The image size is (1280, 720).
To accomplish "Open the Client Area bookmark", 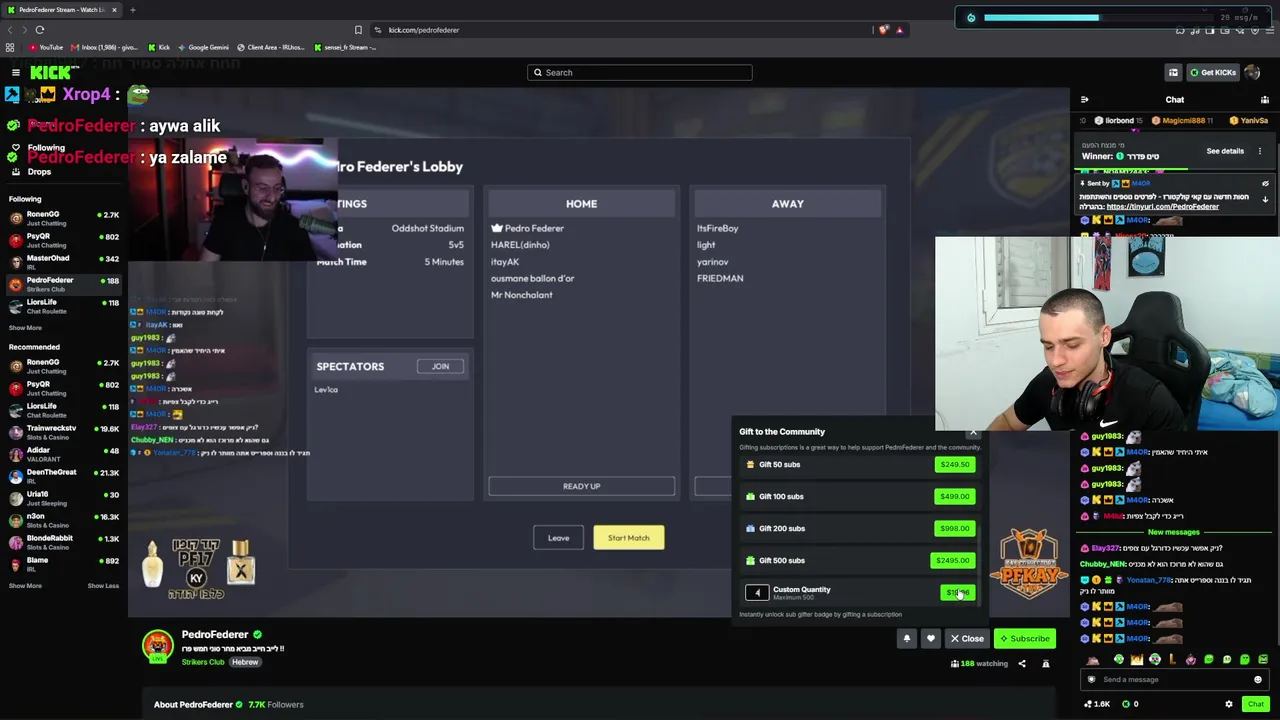I will pyautogui.click(x=271, y=47).
